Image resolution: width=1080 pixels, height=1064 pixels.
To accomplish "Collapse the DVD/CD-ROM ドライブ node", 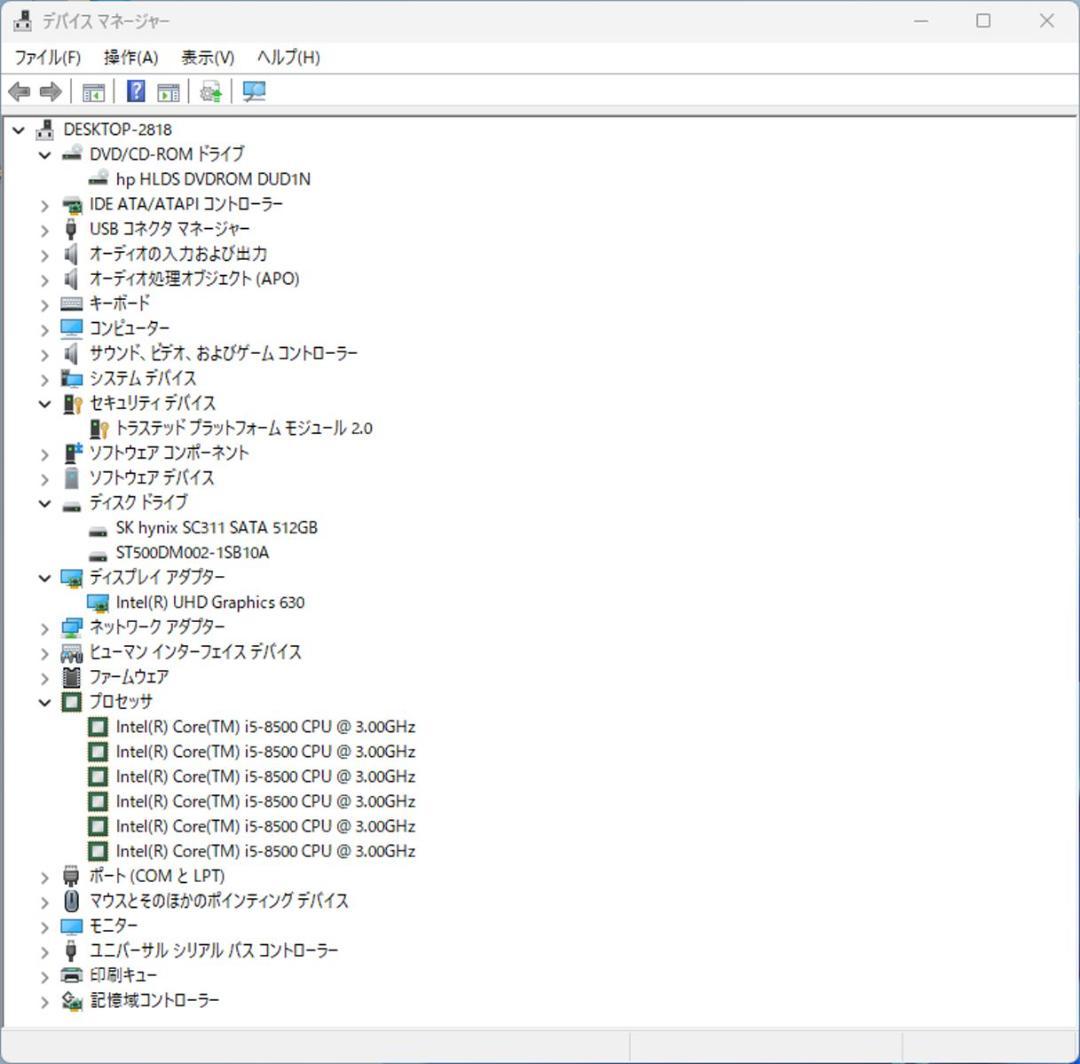I will pyautogui.click(x=45, y=155).
